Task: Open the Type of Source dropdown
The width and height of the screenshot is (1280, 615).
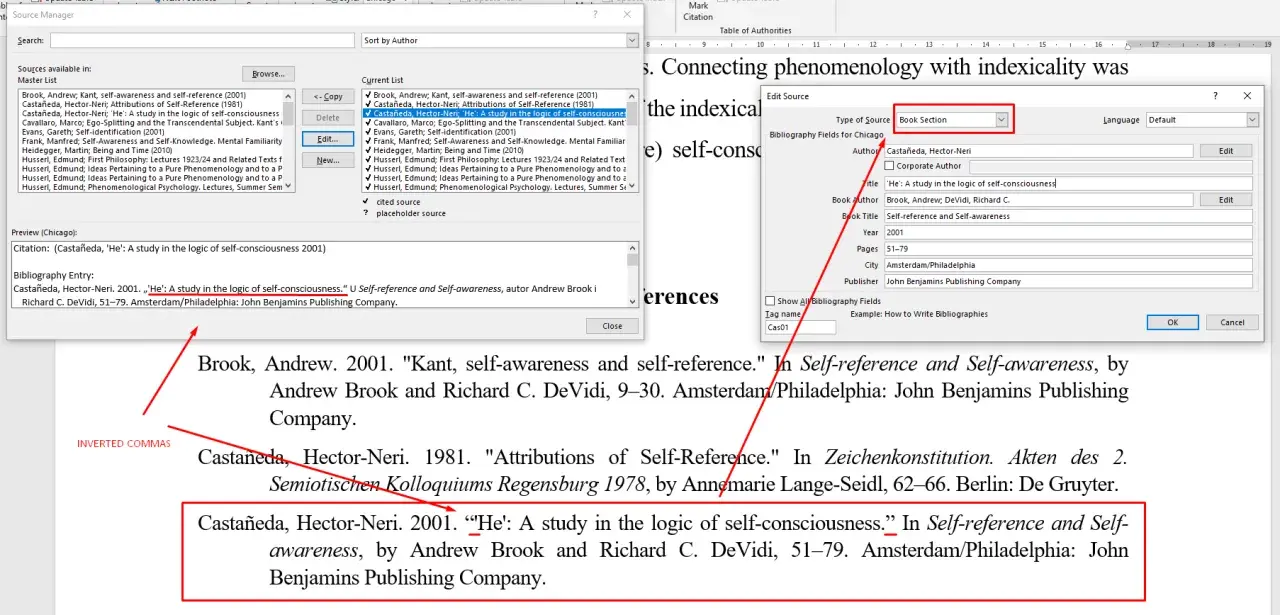Action: (x=1001, y=120)
